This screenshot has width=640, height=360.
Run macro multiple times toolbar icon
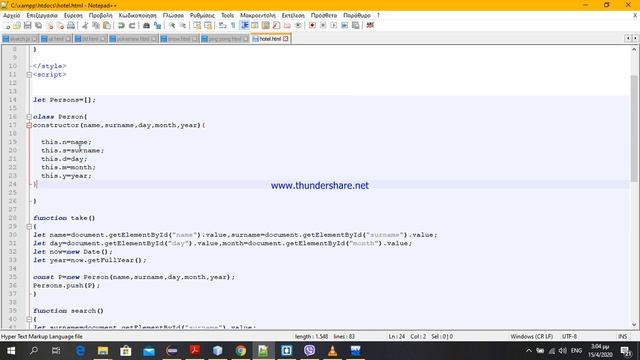click(x=344, y=25)
